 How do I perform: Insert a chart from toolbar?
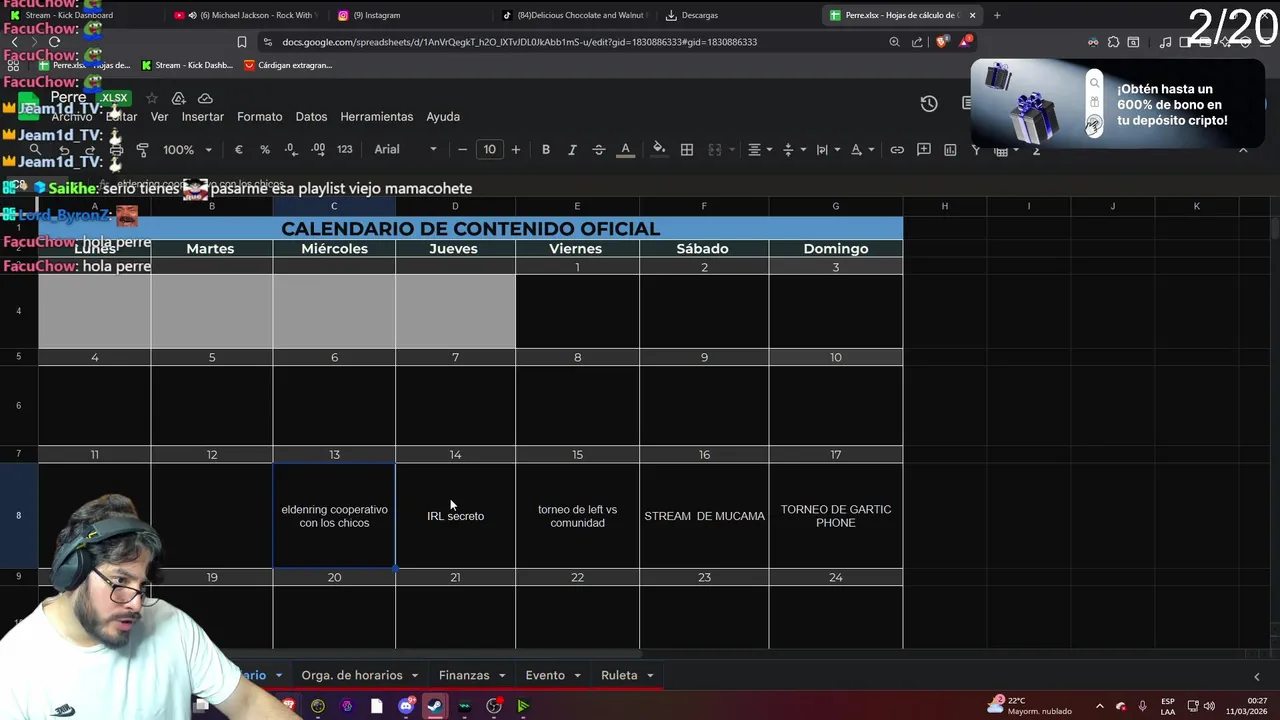(x=950, y=149)
